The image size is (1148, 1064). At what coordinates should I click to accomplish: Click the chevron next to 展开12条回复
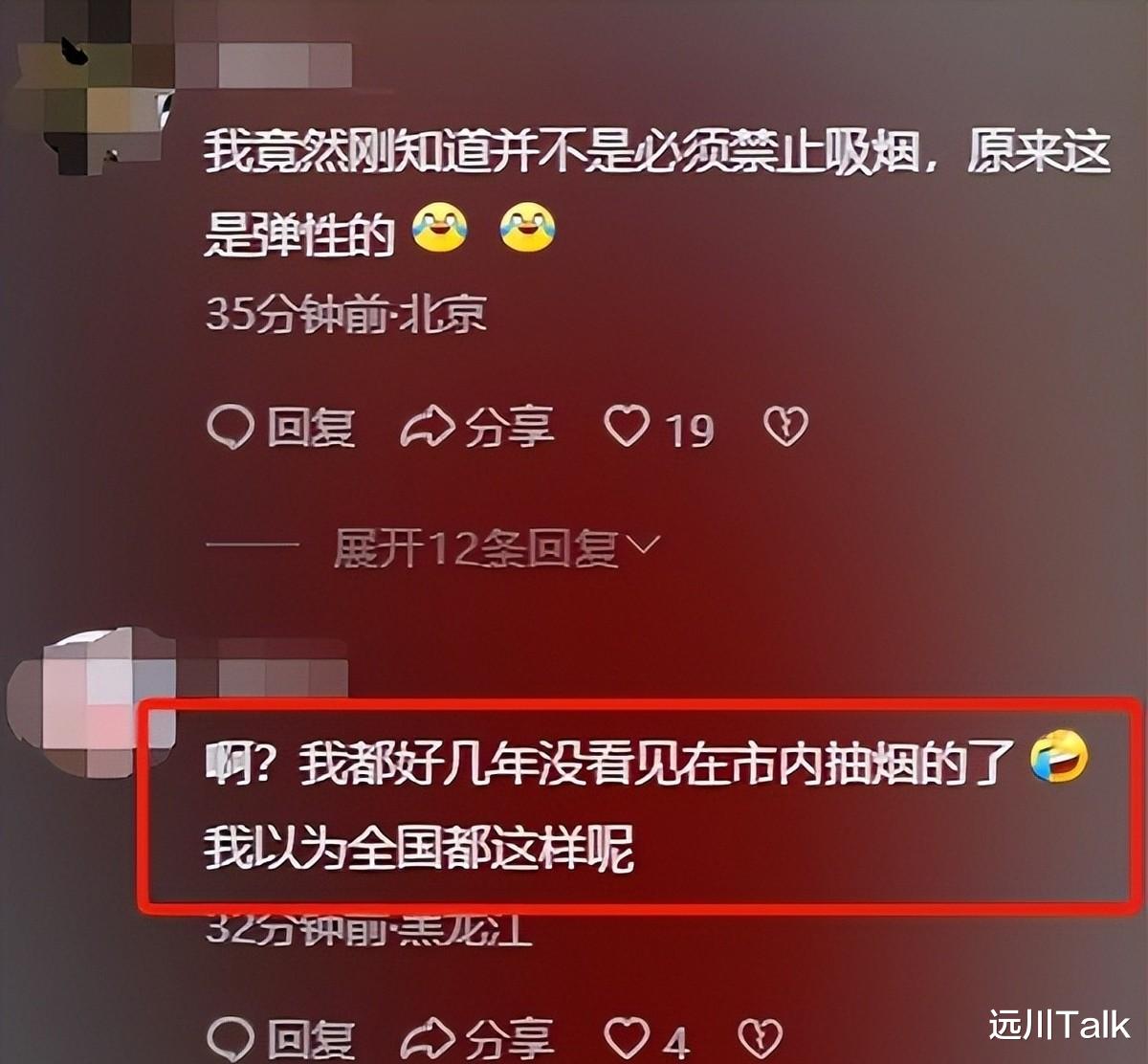647,545
